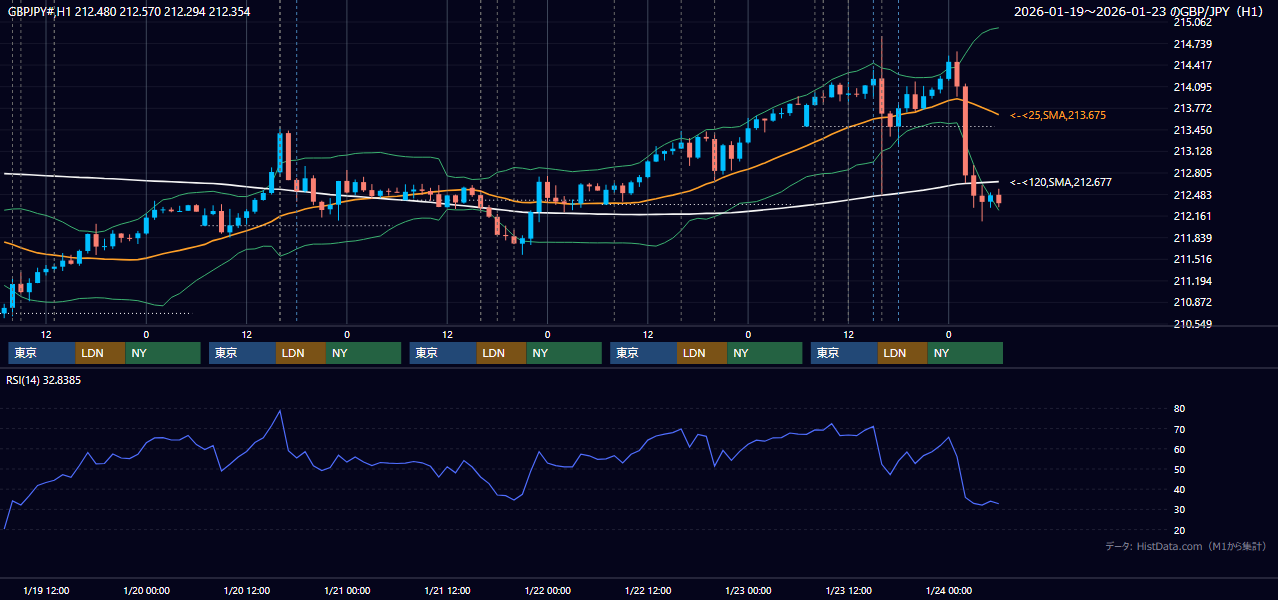Click the 1/21 12:00 time label
This screenshot has width=1278, height=600.
pyautogui.click(x=447, y=591)
